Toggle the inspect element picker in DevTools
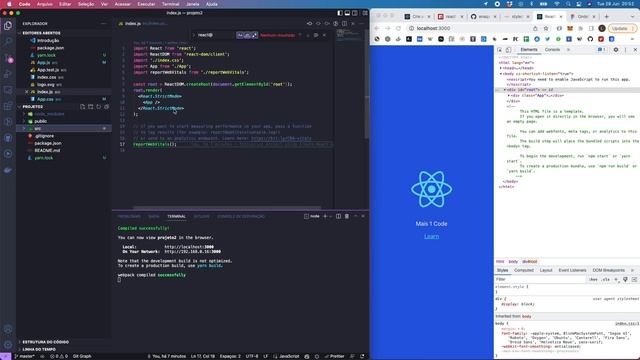Viewport: 640px width, 360px height. [x=500, y=50]
